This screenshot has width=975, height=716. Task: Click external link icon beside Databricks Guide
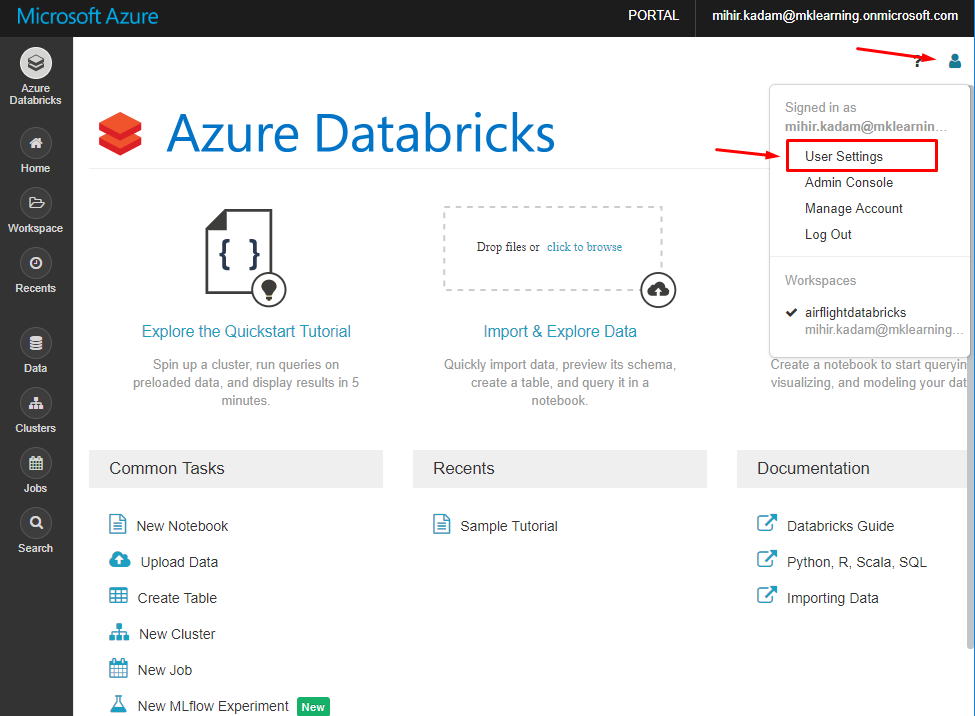click(767, 523)
